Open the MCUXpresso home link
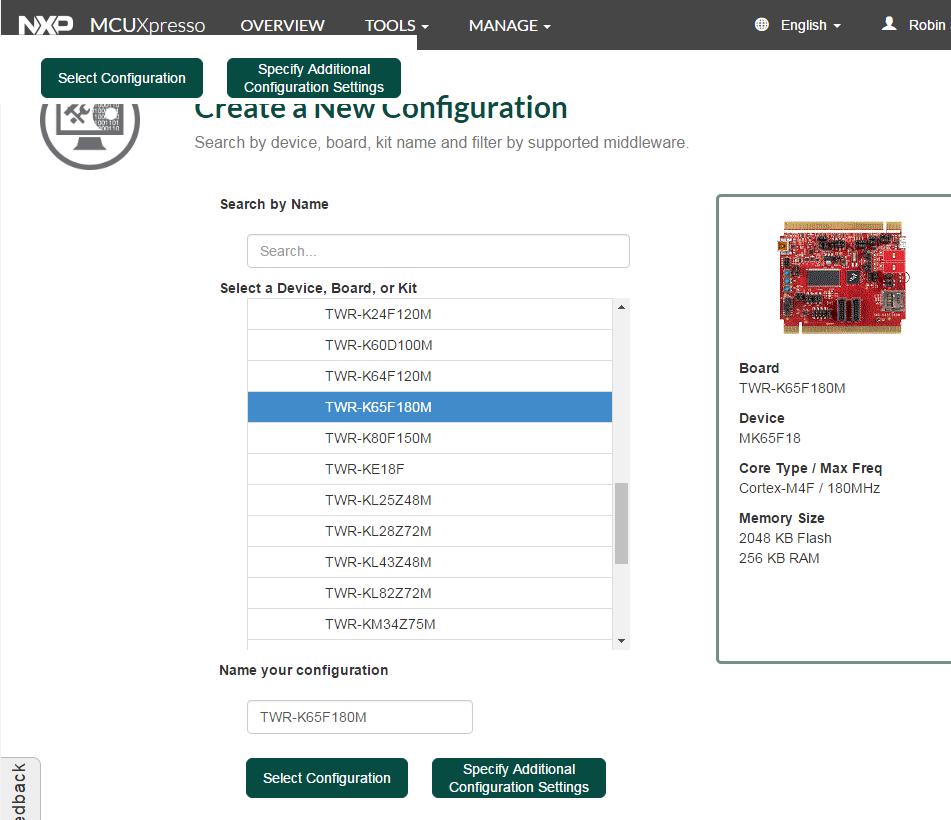Image resolution: width=951 pixels, height=820 pixels. [x=147, y=25]
